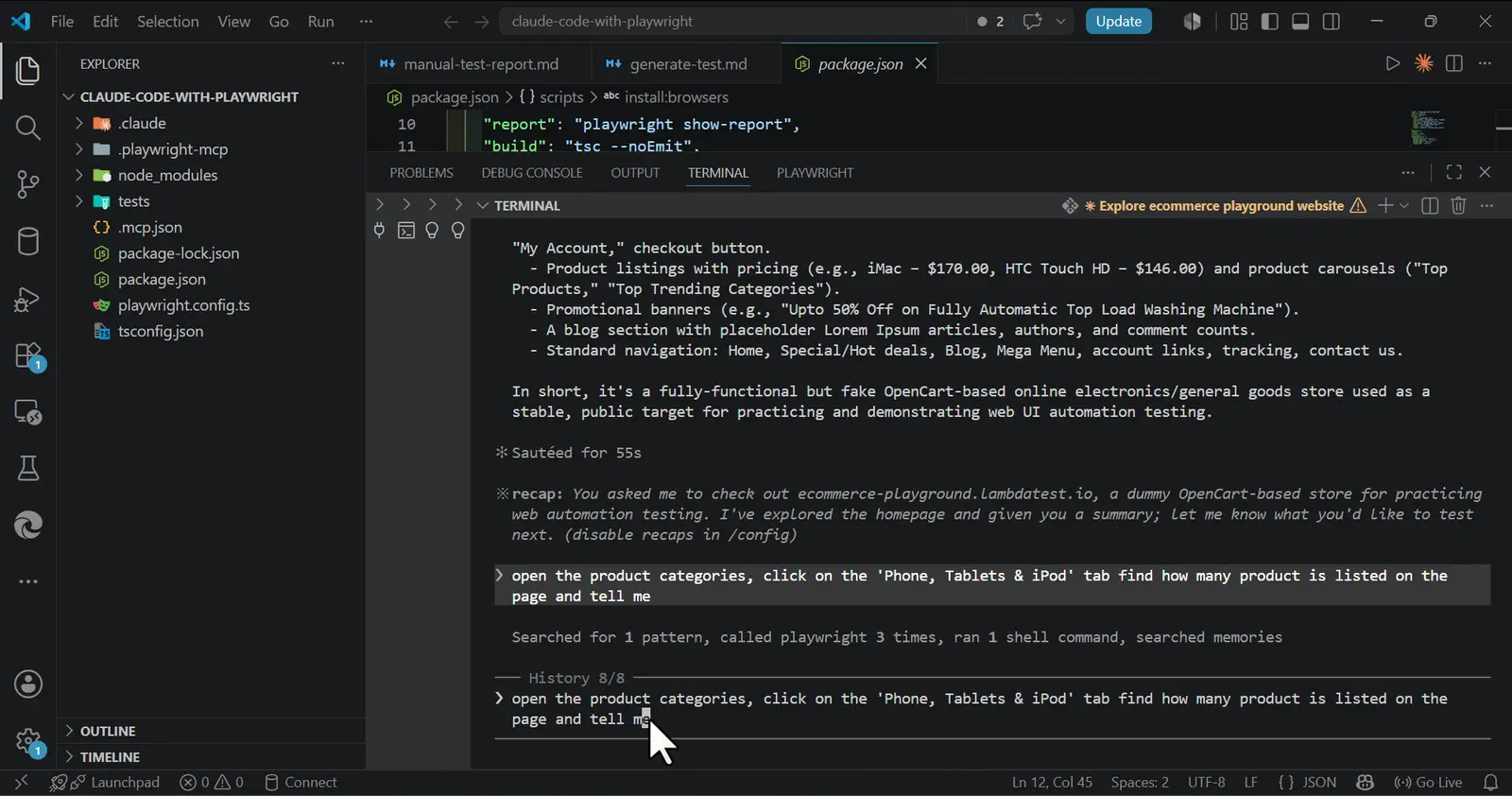The height and width of the screenshot is (796, 1512).
Task: Run the file with the play icon
Action: [x=1392, y=63]
